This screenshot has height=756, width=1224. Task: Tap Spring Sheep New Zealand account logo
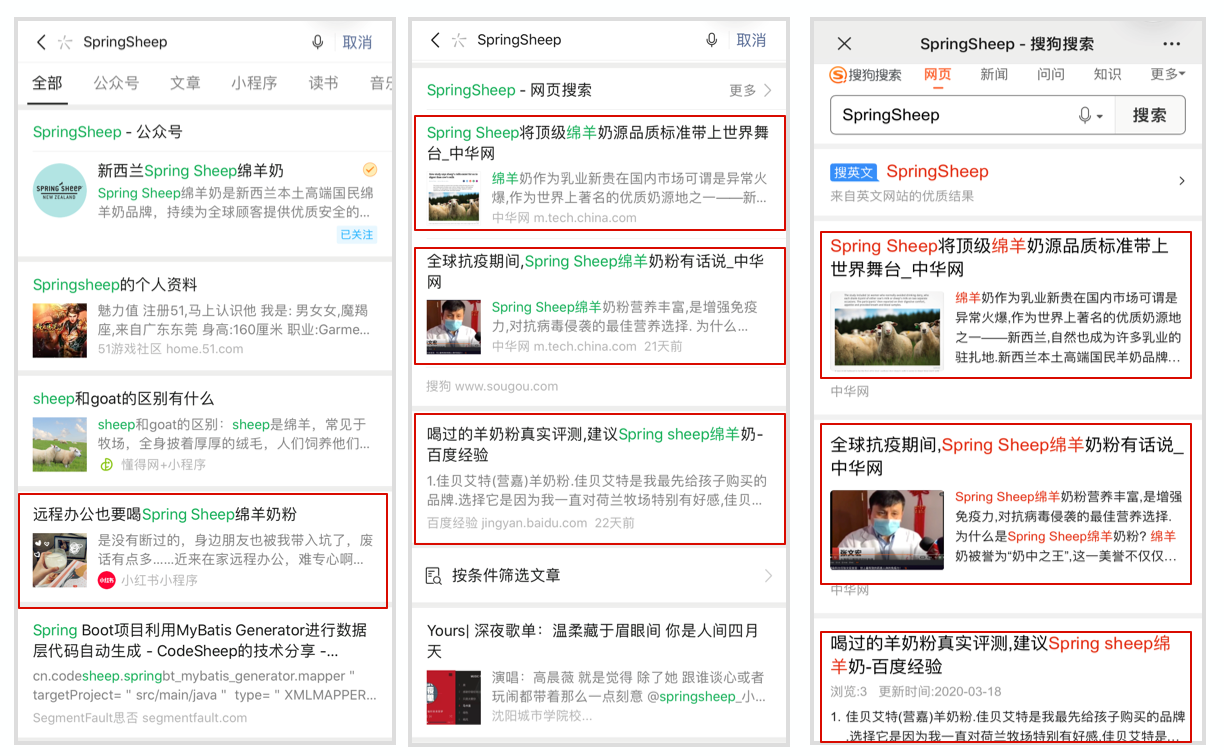(59, 190)
